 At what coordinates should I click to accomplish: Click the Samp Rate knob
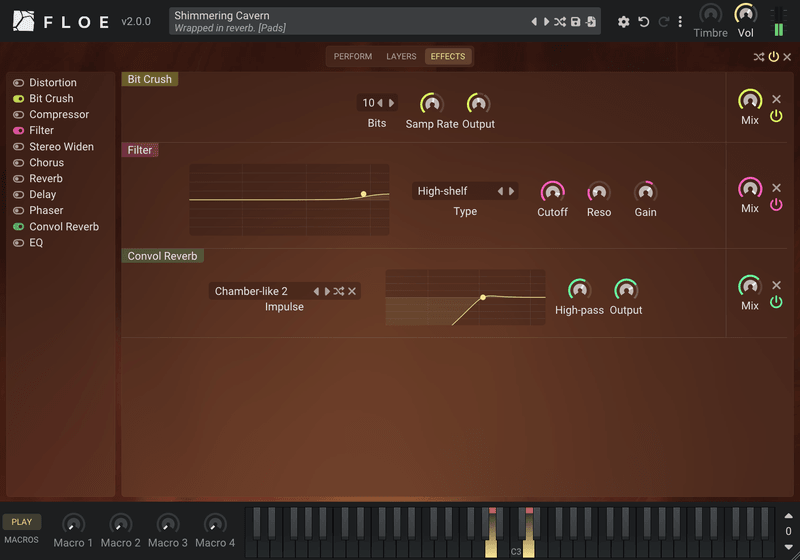click(x=432, y=104)
